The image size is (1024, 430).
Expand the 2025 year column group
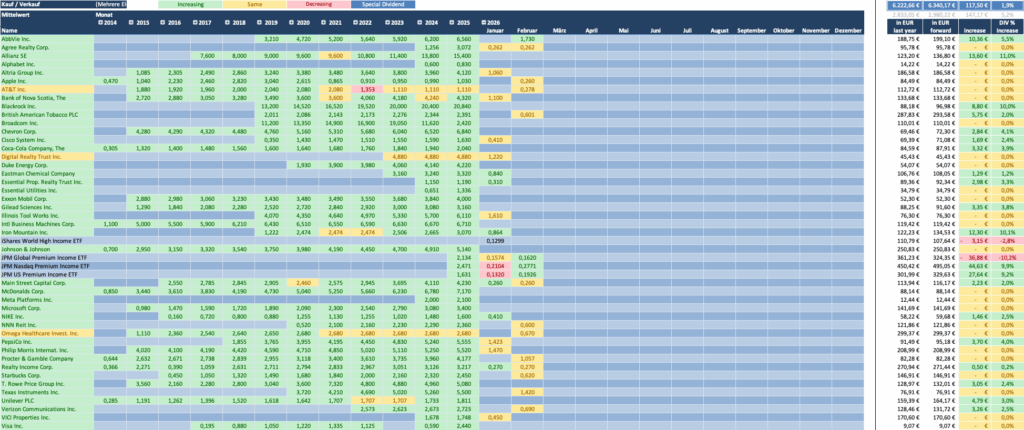point(451,22)
